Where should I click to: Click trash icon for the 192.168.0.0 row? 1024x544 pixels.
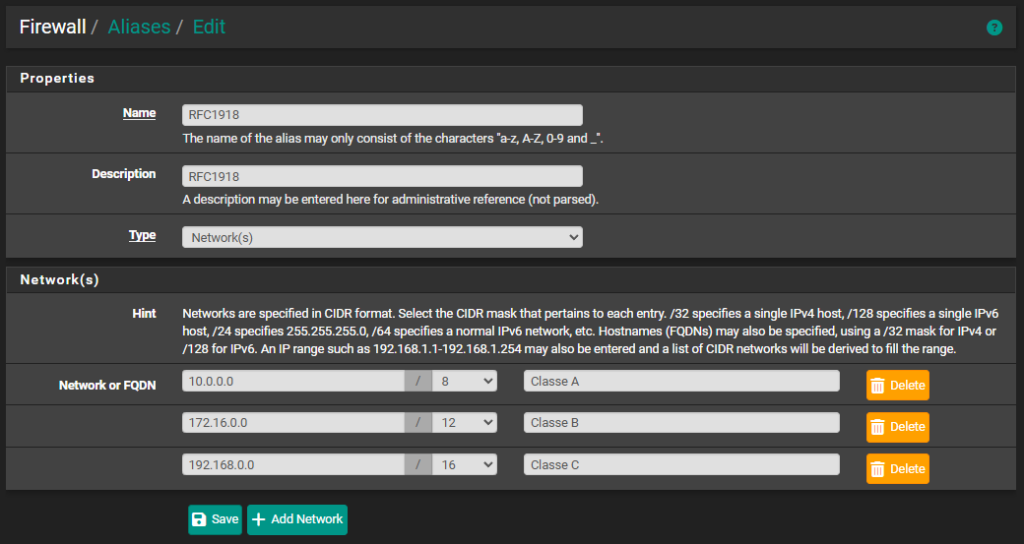[x=877, y=469]
